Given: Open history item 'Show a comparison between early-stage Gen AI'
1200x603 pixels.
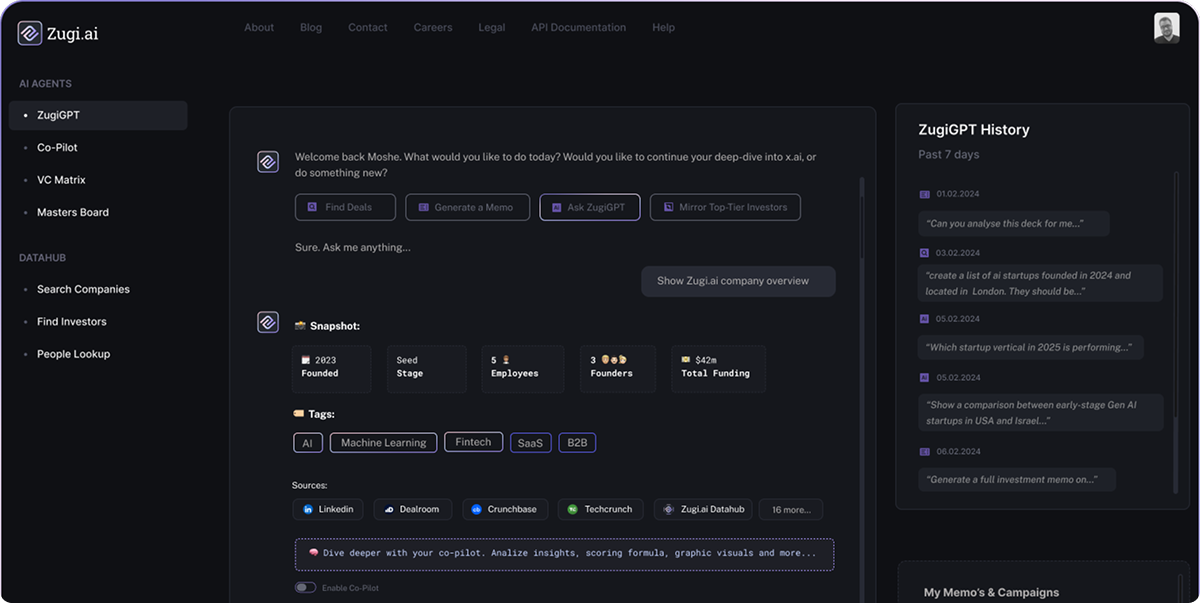Looking at the screenshot, I should point(1041,413).
